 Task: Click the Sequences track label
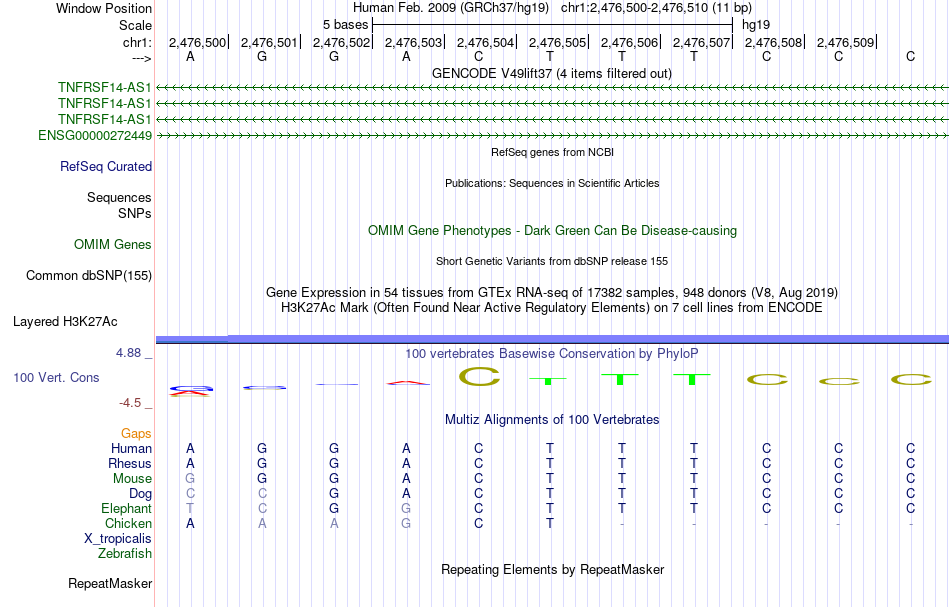point(119,197)
